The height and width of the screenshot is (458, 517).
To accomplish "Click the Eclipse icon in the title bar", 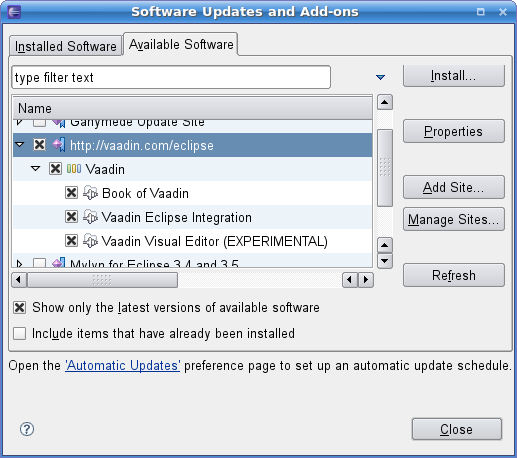I will click(x=14, y=12).
